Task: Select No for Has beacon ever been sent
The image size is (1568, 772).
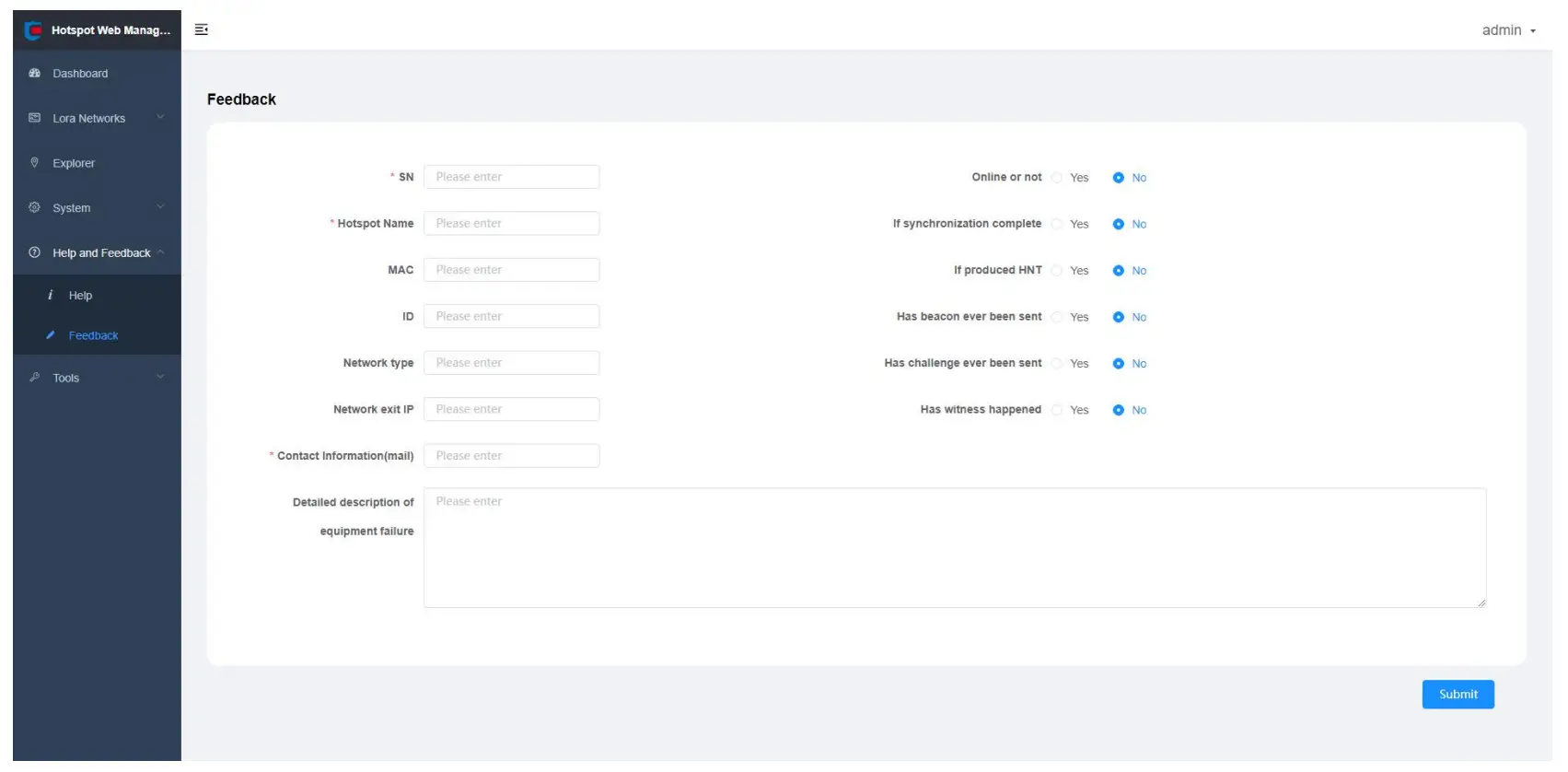Action: [1119, 317]
